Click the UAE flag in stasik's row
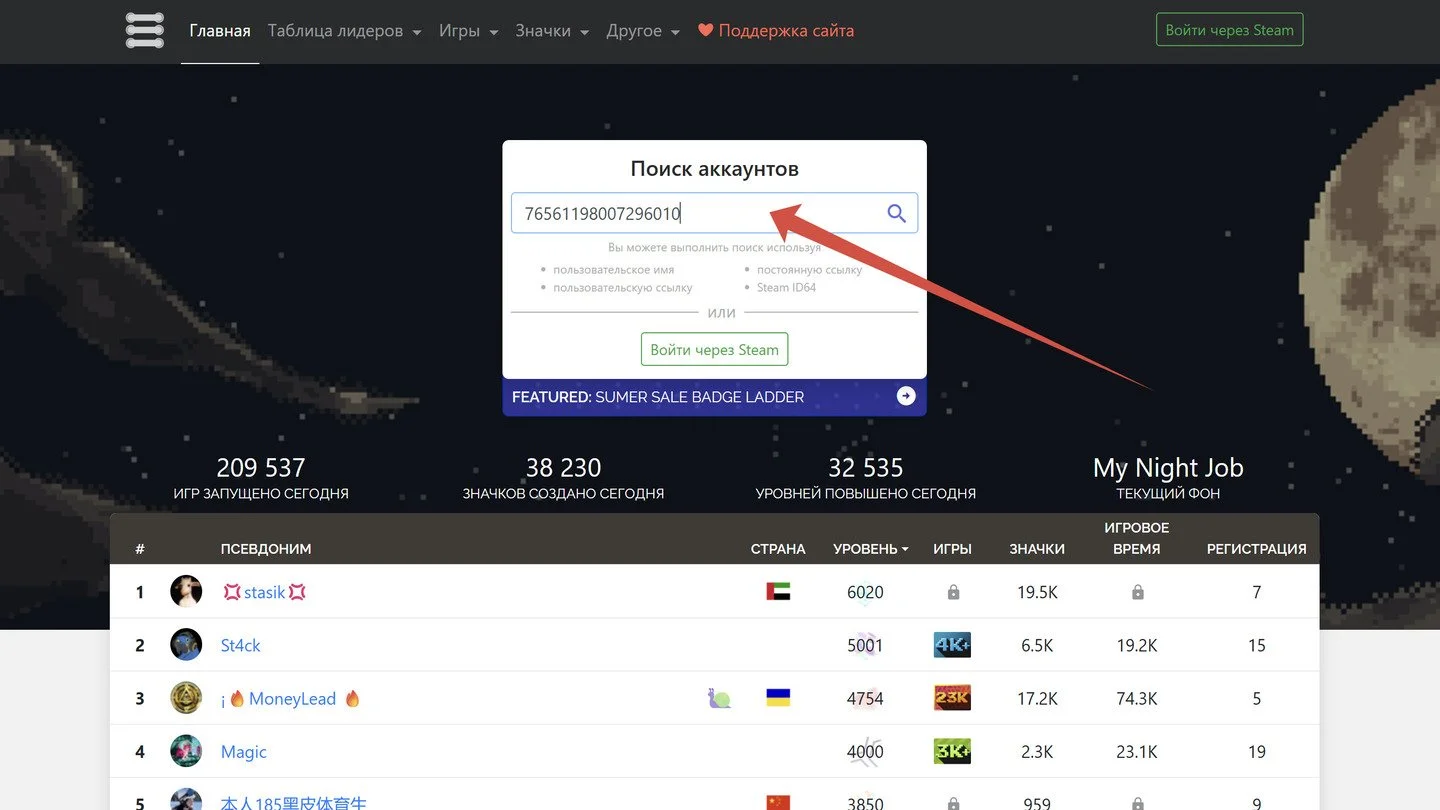Viewport: 1440px width, 810px height. (778, 592)
